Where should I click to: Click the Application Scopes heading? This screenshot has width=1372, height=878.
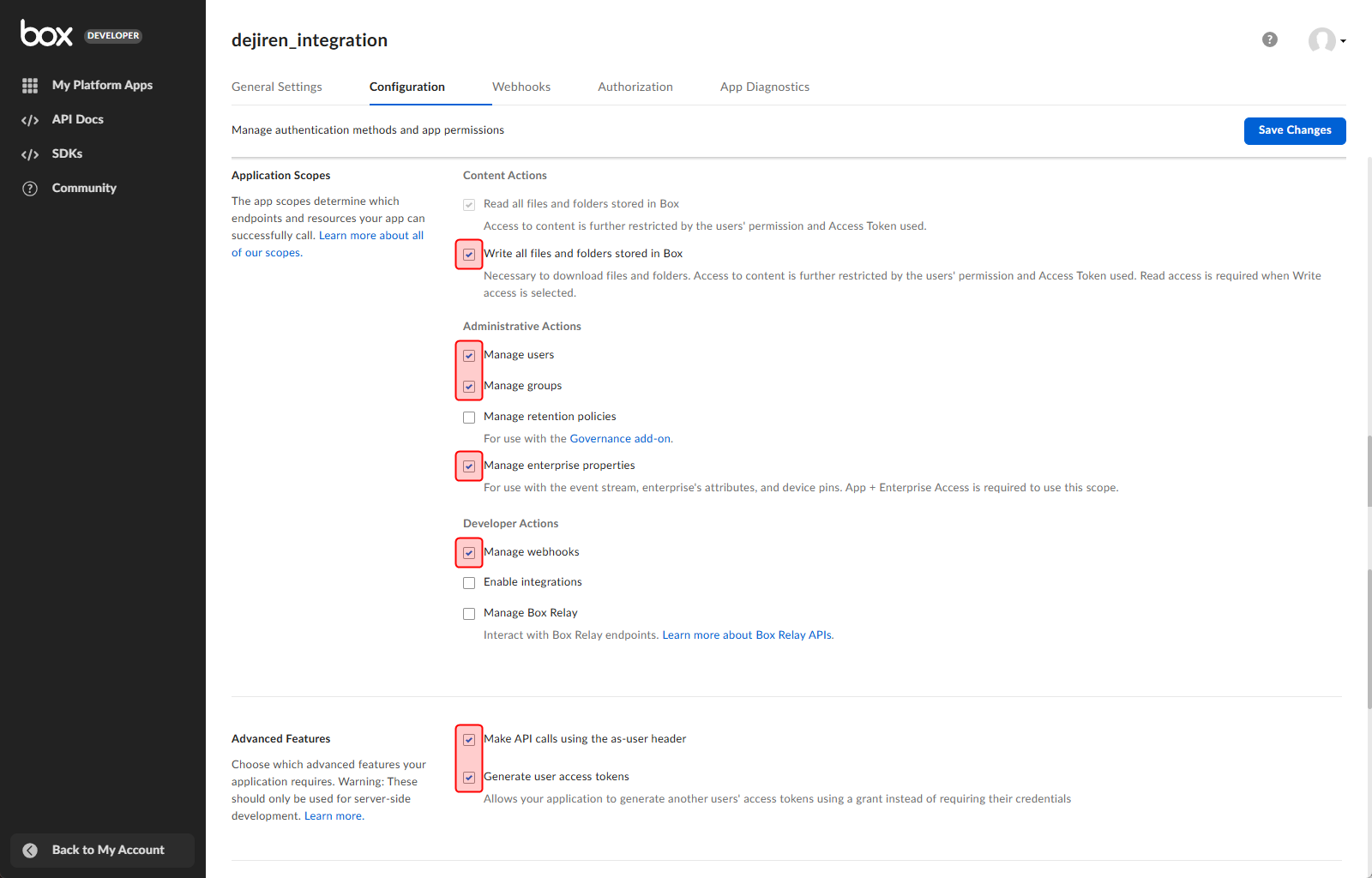pyautogui.click(x=280, y=176)
